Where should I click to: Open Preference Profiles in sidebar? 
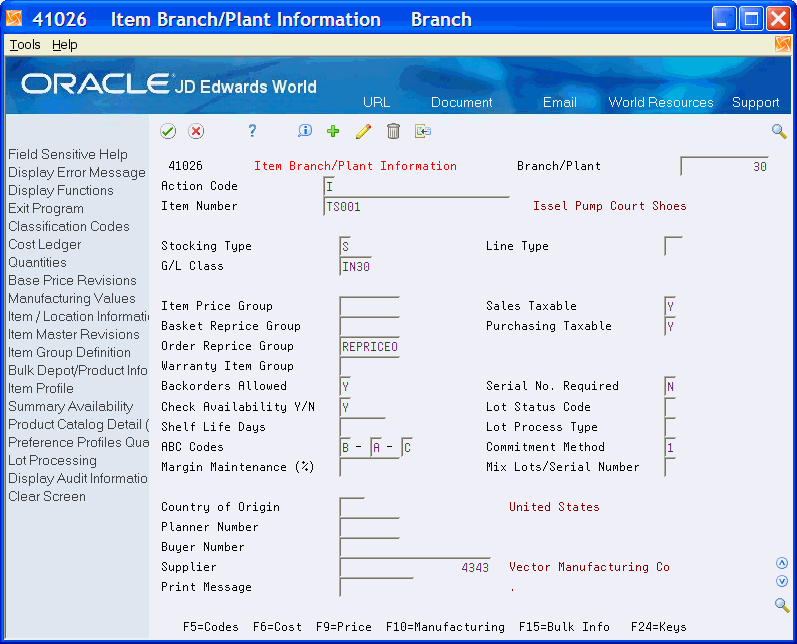(x=78, y=442)
